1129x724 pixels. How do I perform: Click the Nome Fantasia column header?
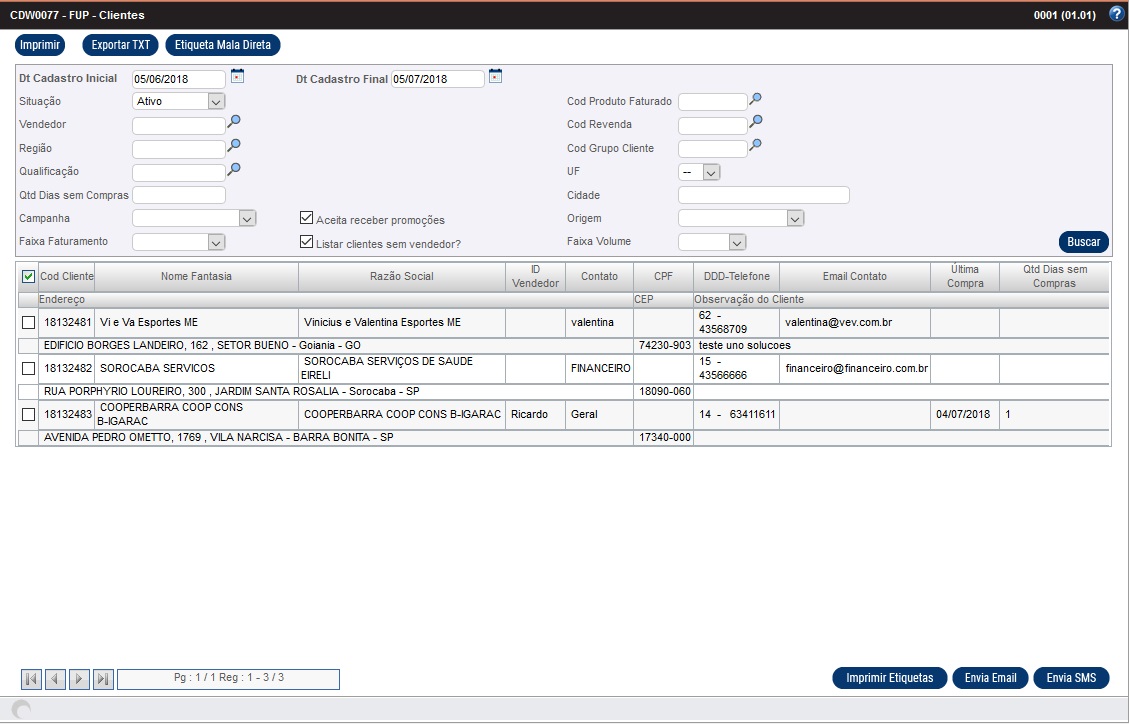click(x=196, y=276)
